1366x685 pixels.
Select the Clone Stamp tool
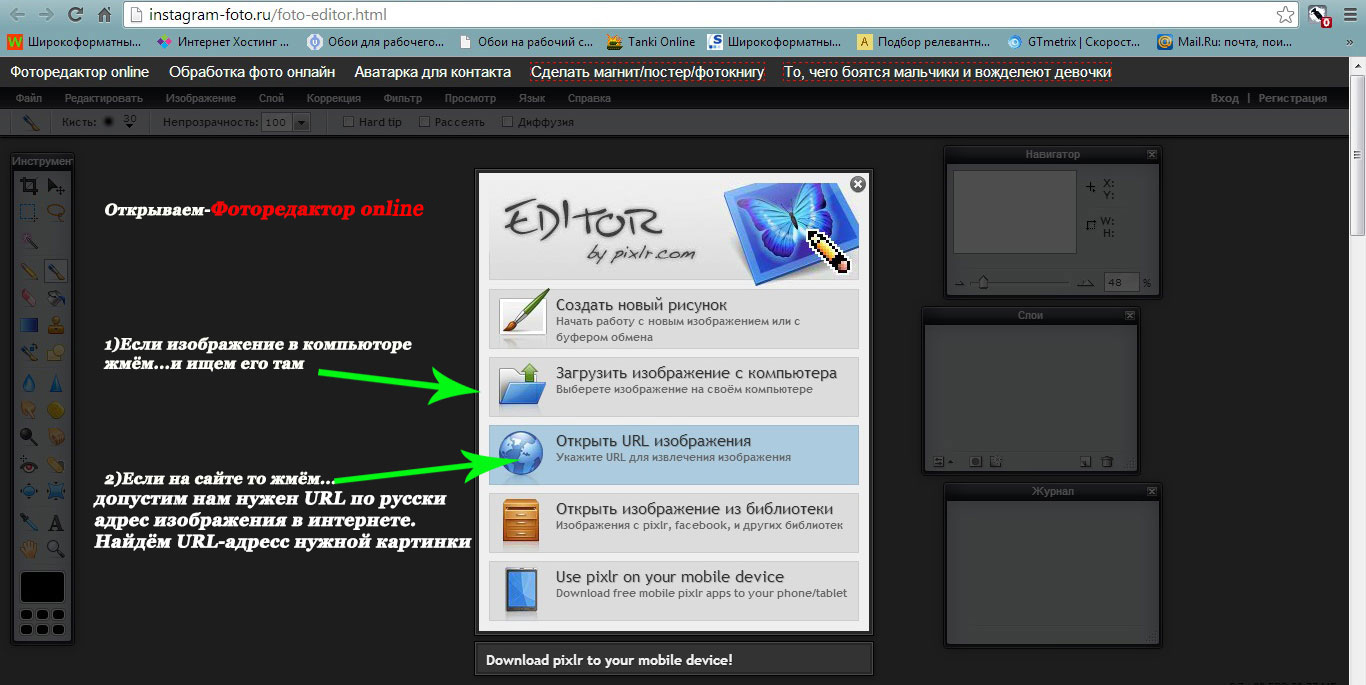coord(56,324)
